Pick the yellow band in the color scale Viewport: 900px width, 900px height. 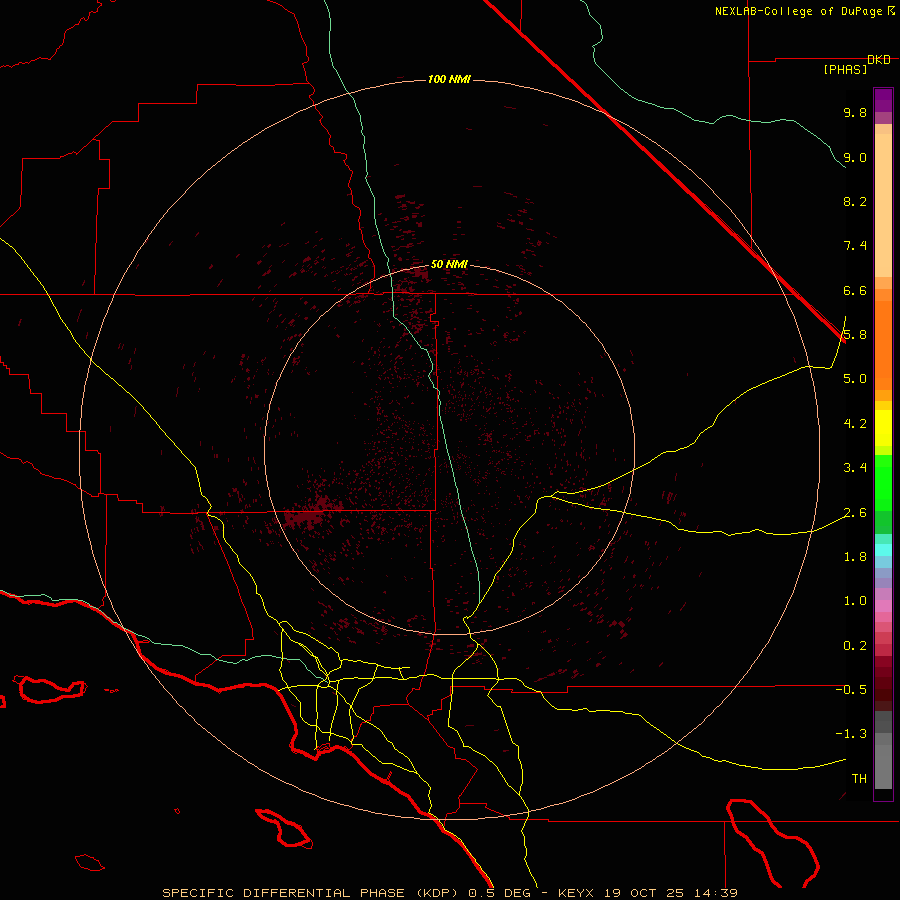[x=883, y=428]
